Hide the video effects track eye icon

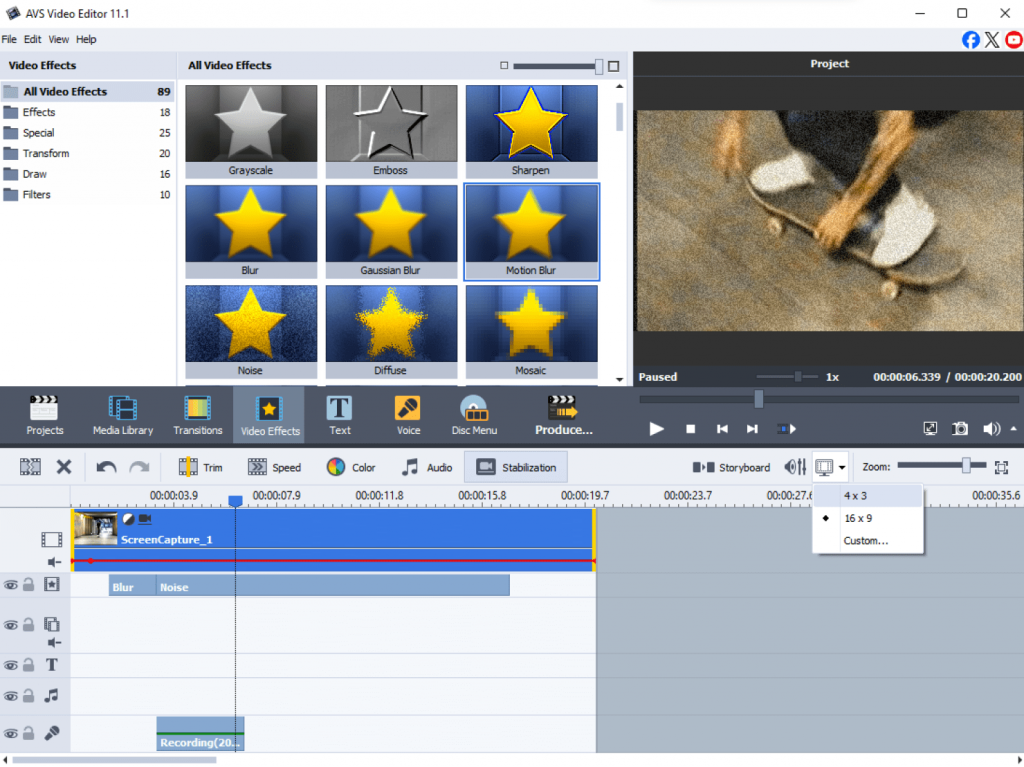coord(11,585)
